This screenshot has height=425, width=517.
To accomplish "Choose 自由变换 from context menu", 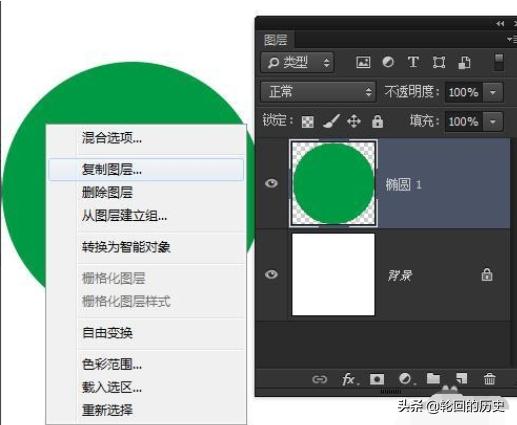I will click(146, 333).
